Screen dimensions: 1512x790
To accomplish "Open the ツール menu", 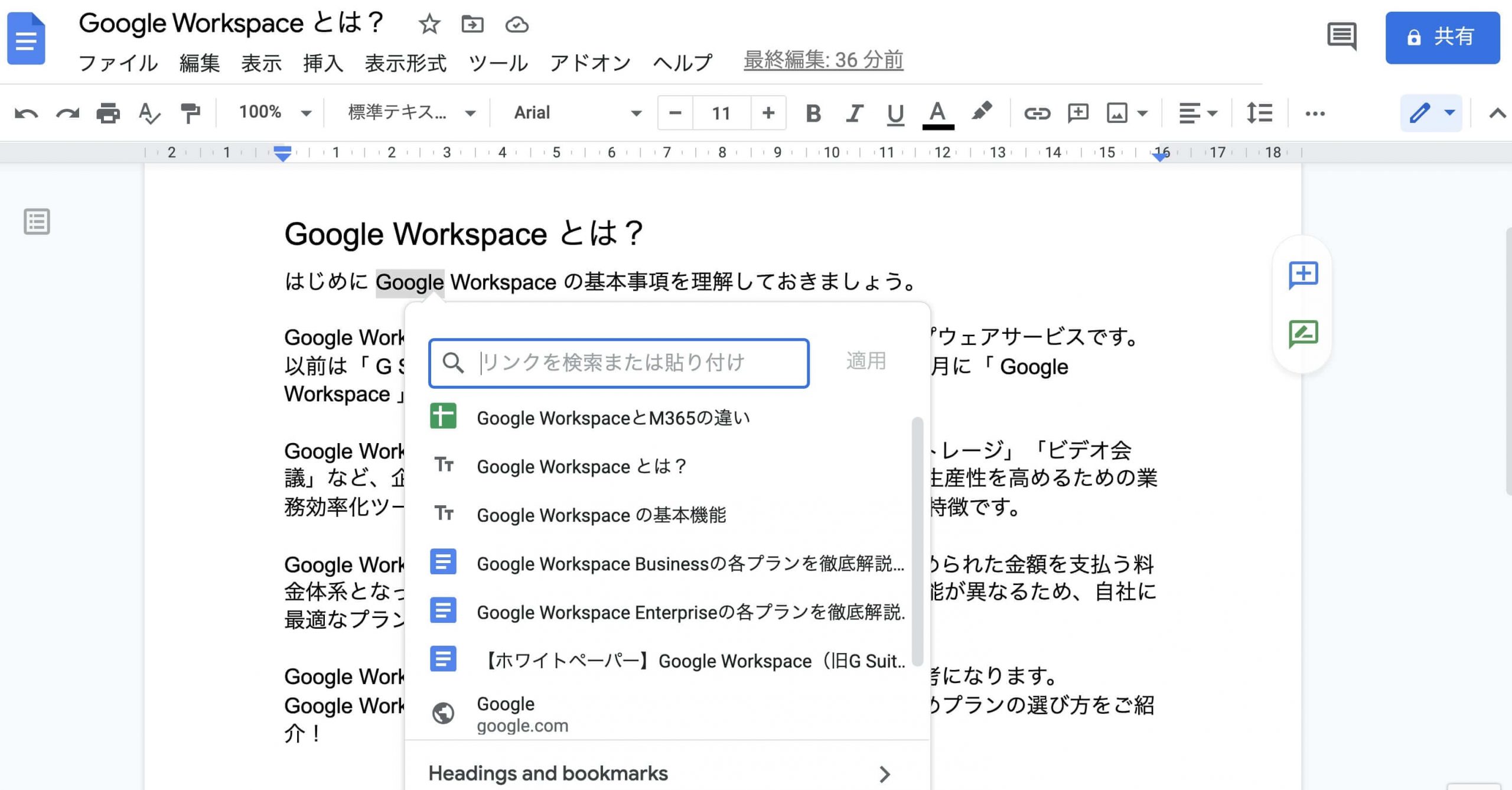I will point(498,63).
